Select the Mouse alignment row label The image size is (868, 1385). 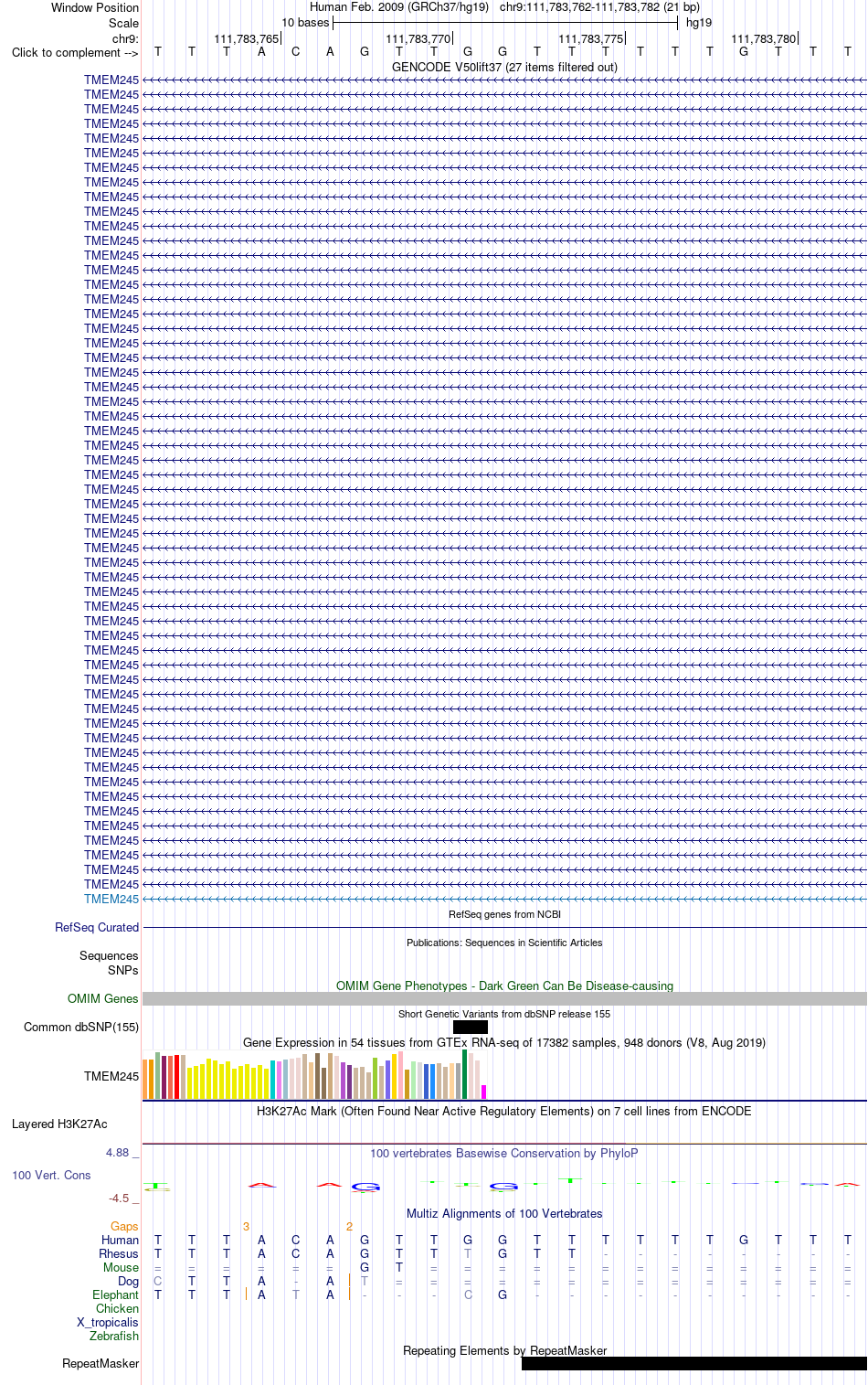121,1267
